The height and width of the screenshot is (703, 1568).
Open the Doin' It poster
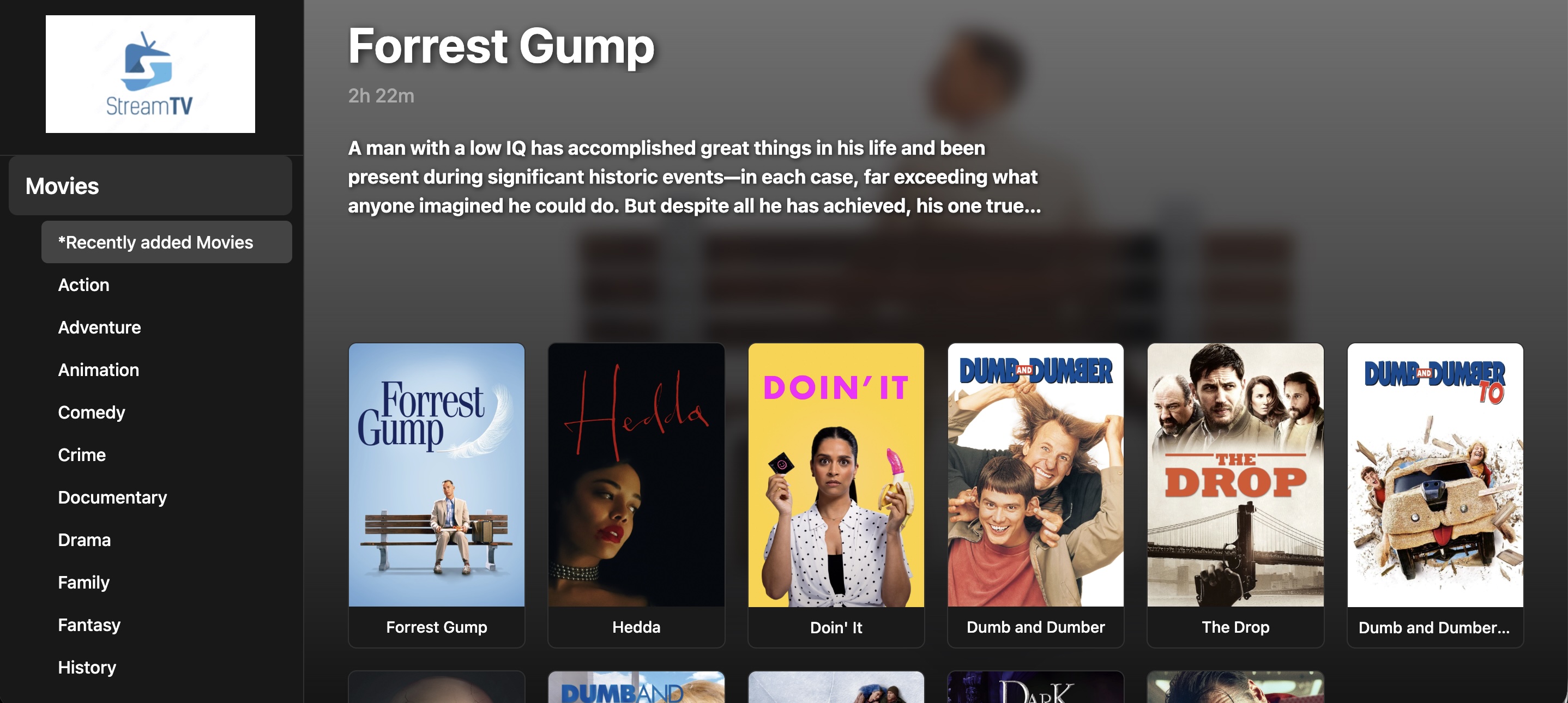pyautogui.click(x=836, y=495)
